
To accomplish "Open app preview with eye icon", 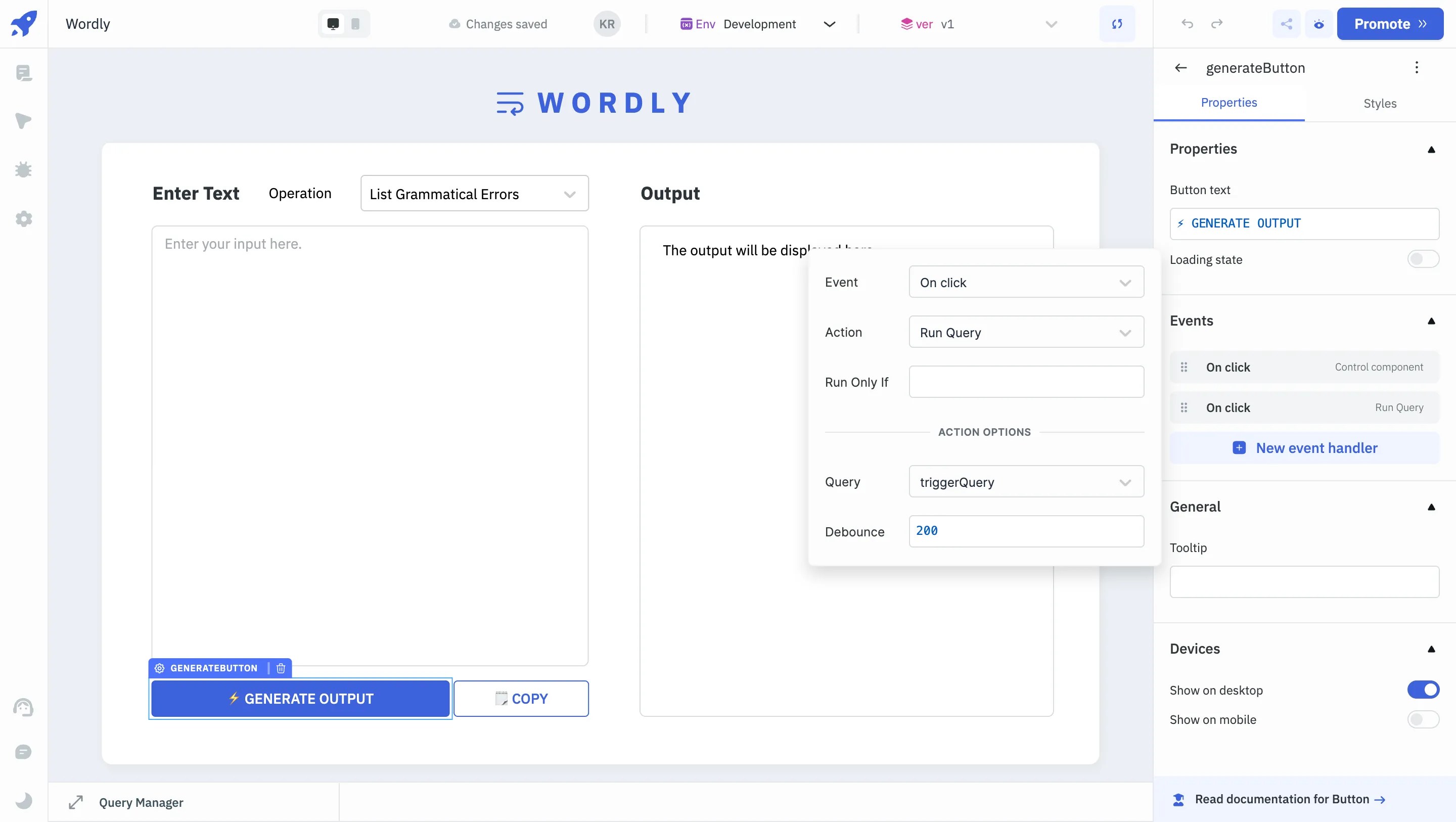I will 1318,24.
